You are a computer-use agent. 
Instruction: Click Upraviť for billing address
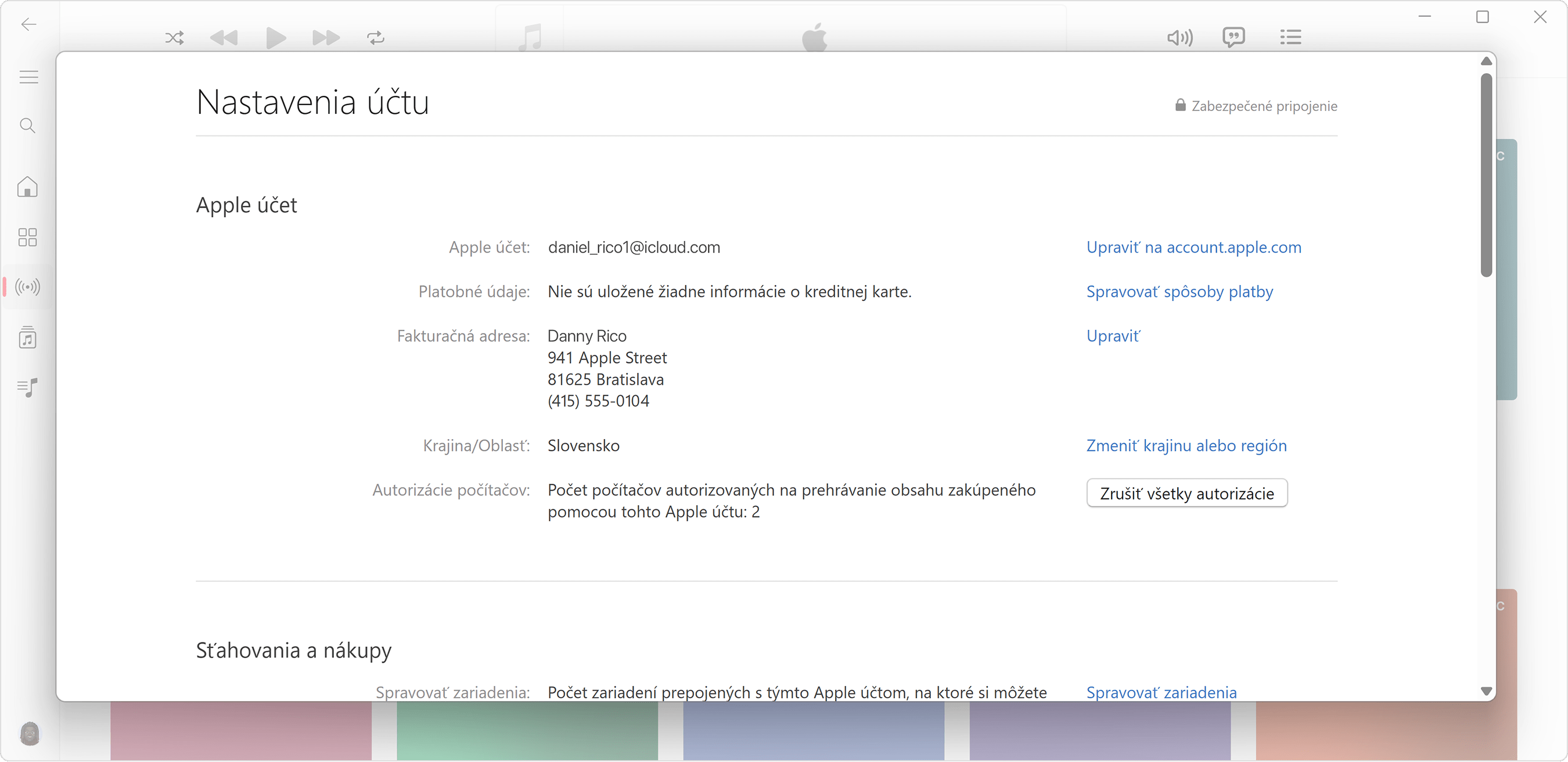click(1113, 336)
